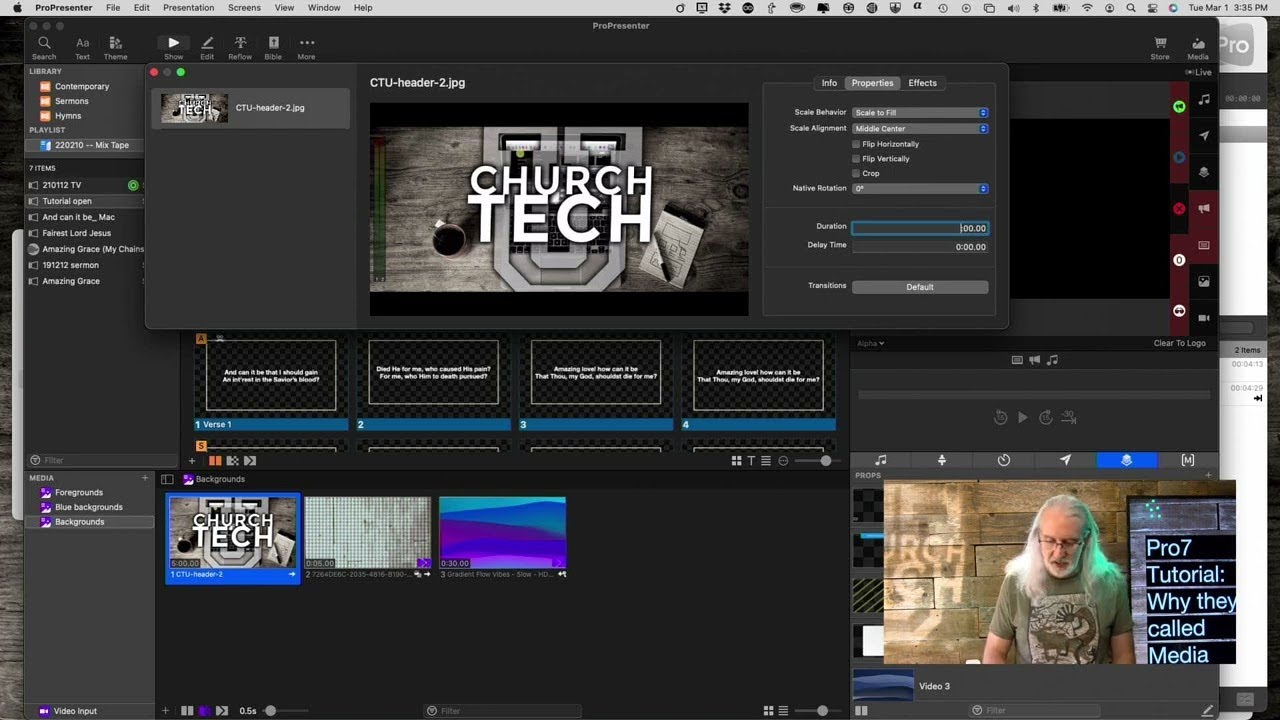The height and width of the screenshot is (720, 1280).
Task: Open the Timers tab with the clock icon
Action: coord(1004,460)
